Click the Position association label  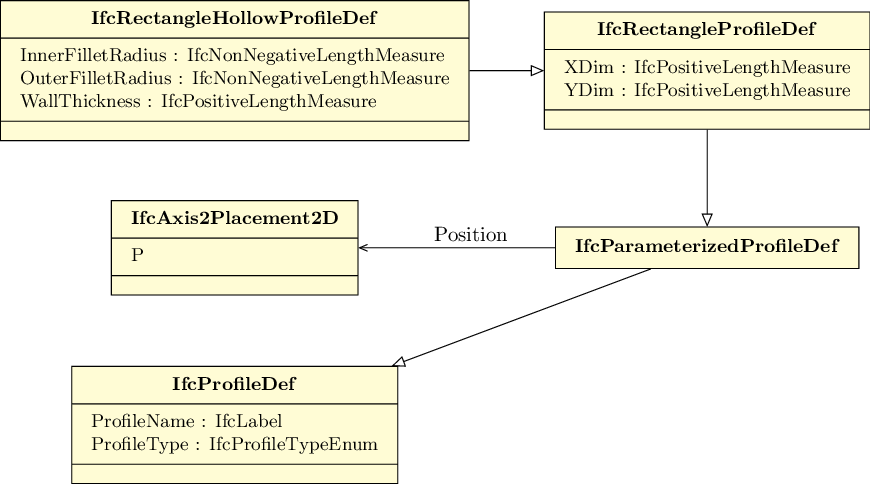pos(470,235)
